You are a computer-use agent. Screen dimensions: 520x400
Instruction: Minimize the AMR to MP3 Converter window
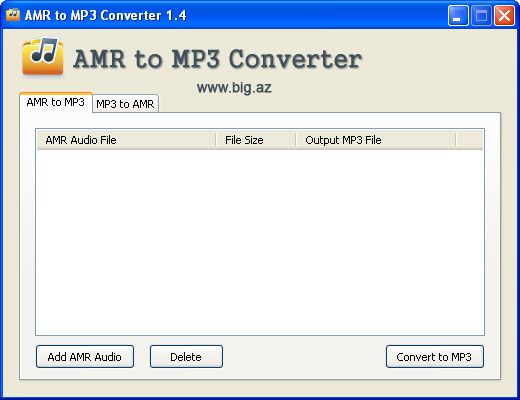pos(458,15)
